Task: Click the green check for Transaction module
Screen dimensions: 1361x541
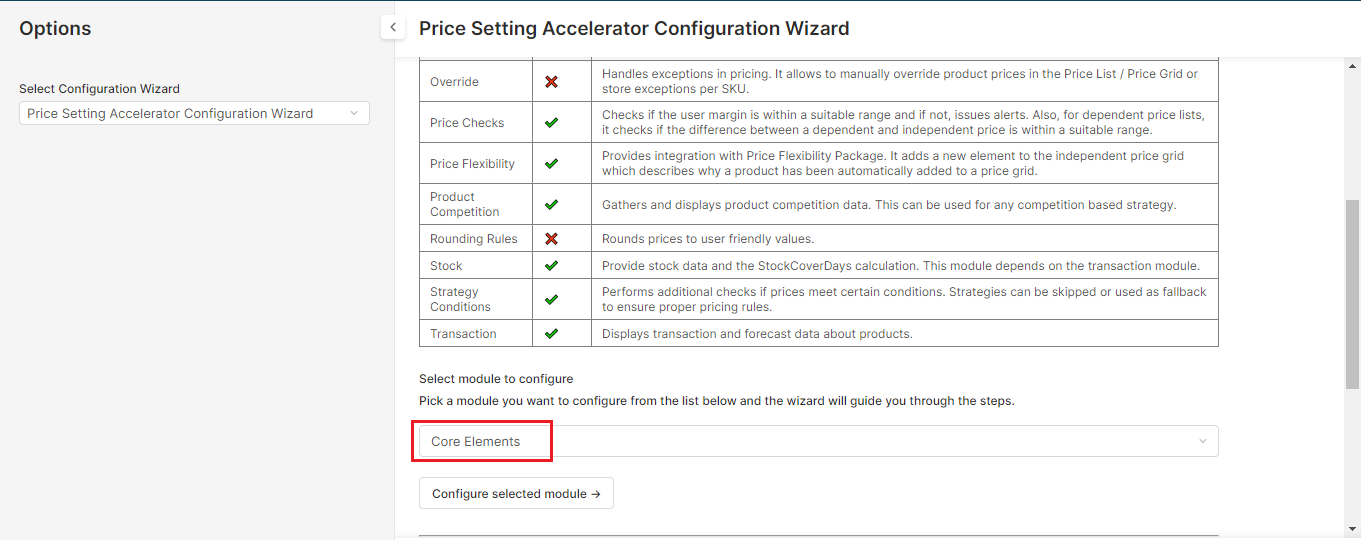Action: coord(551,334)
